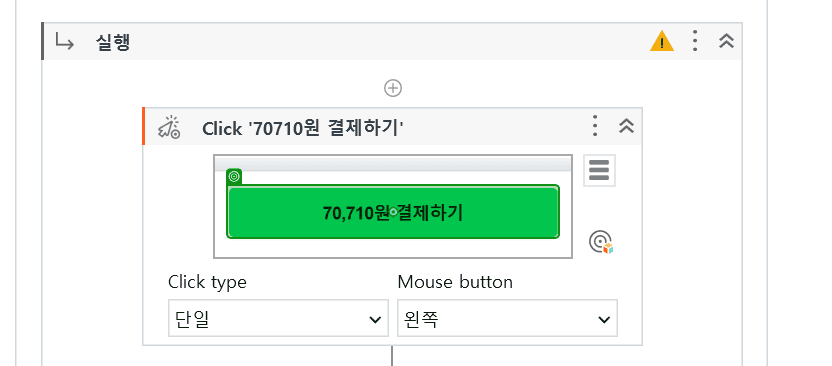Collapse the 실행 sequence with double chevron
The image size is (832, 366).
tap(726, 41)
